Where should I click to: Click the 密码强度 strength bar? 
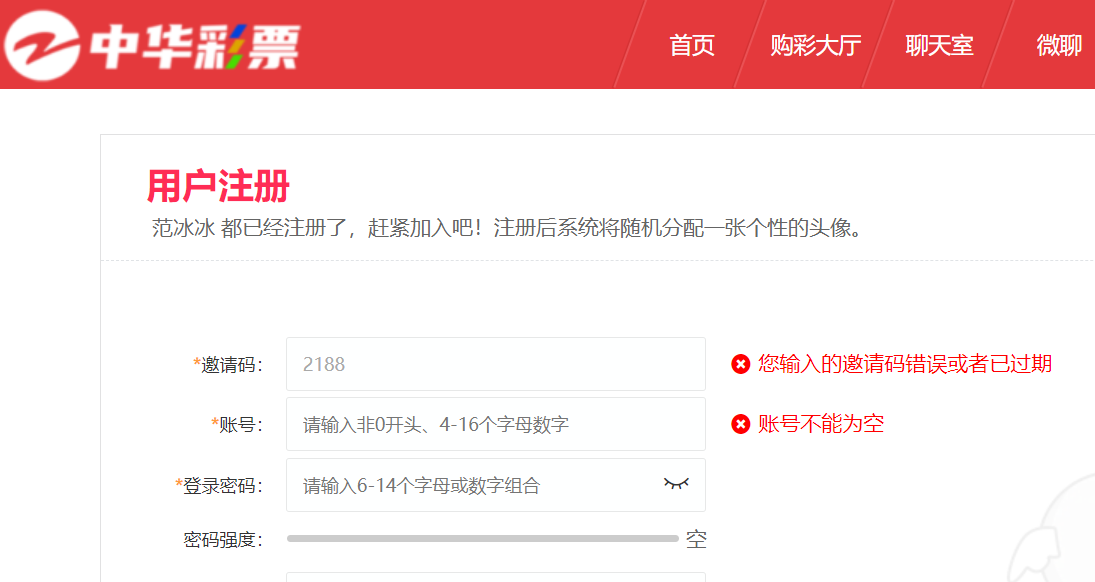pyautogui.click(x=482, y=539)
